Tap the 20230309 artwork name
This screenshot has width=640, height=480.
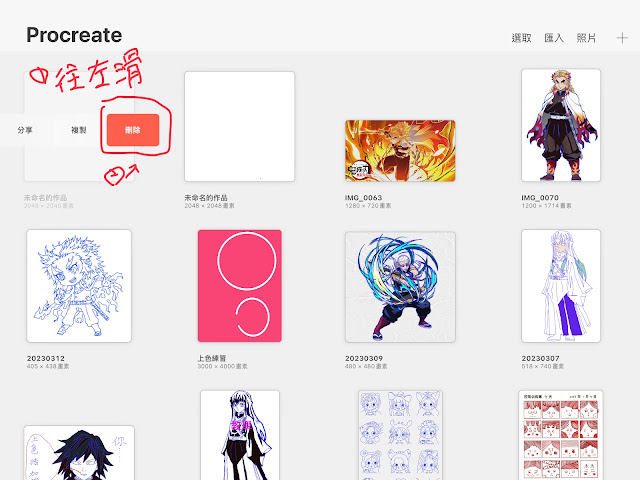click(364, 358)
